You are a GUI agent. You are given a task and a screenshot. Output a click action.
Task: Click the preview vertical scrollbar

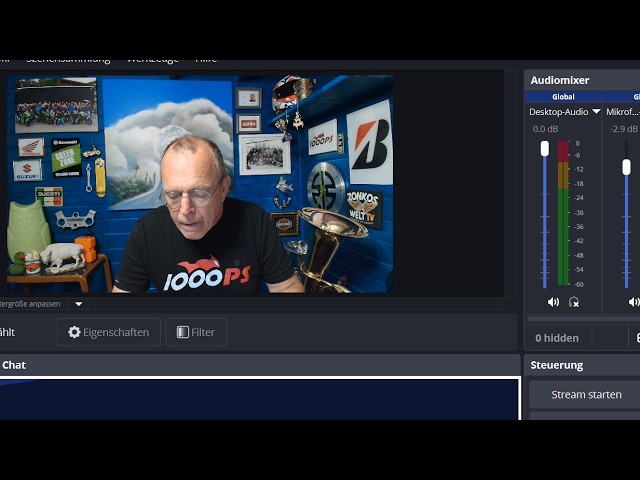tap(510, 183)
